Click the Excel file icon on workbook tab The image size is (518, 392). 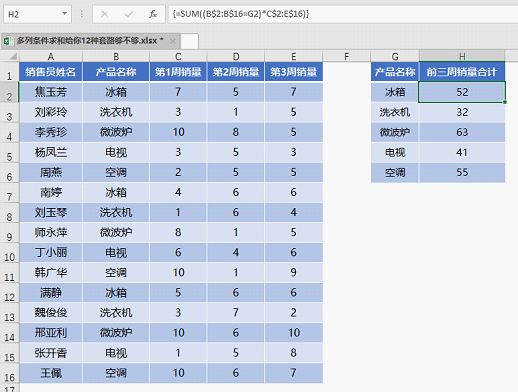click(x=9, y=41)
